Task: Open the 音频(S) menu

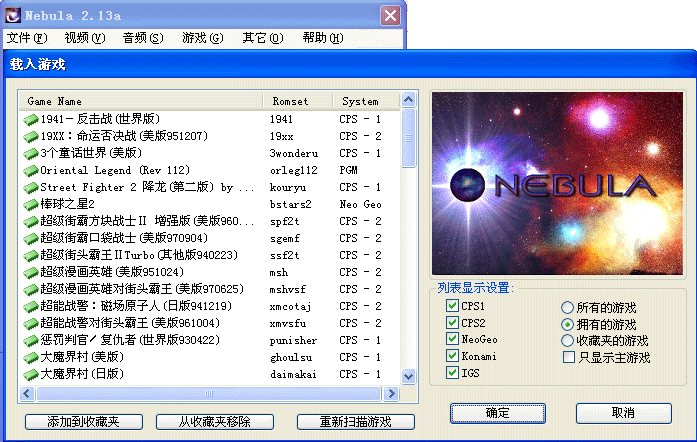Action: [143, 38]
